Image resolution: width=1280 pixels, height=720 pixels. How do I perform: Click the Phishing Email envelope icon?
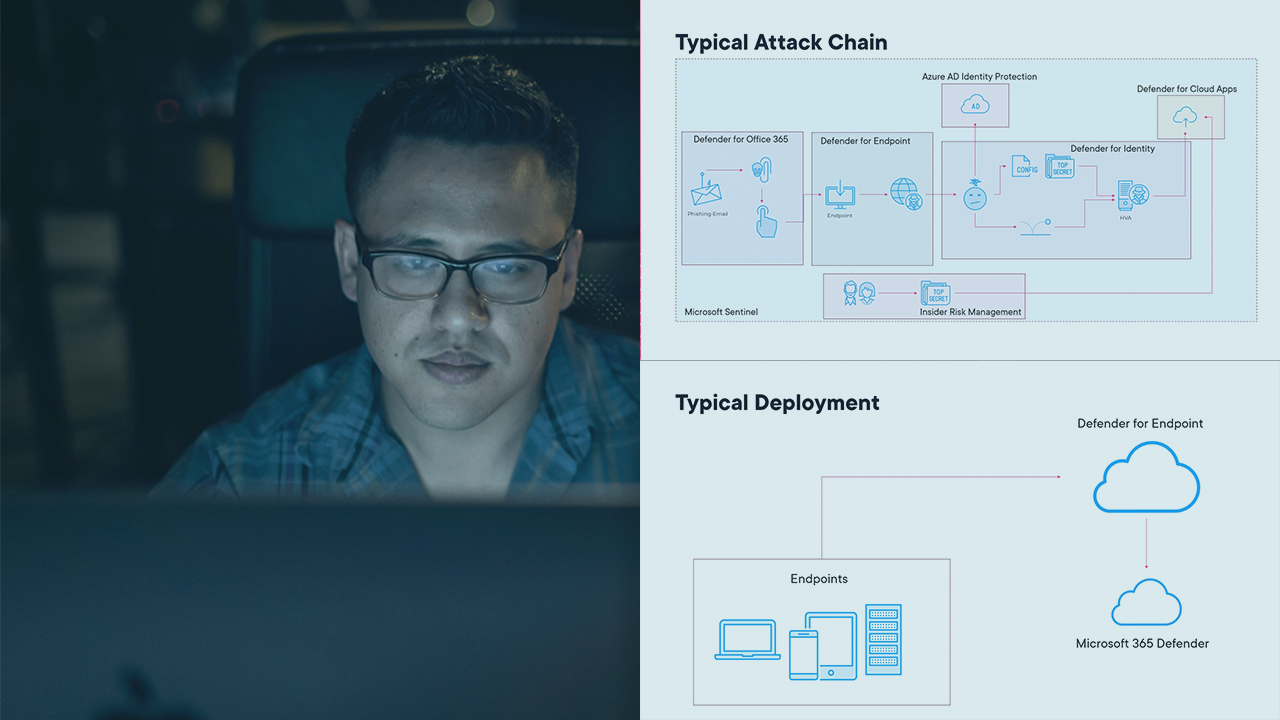click(706, 191)
